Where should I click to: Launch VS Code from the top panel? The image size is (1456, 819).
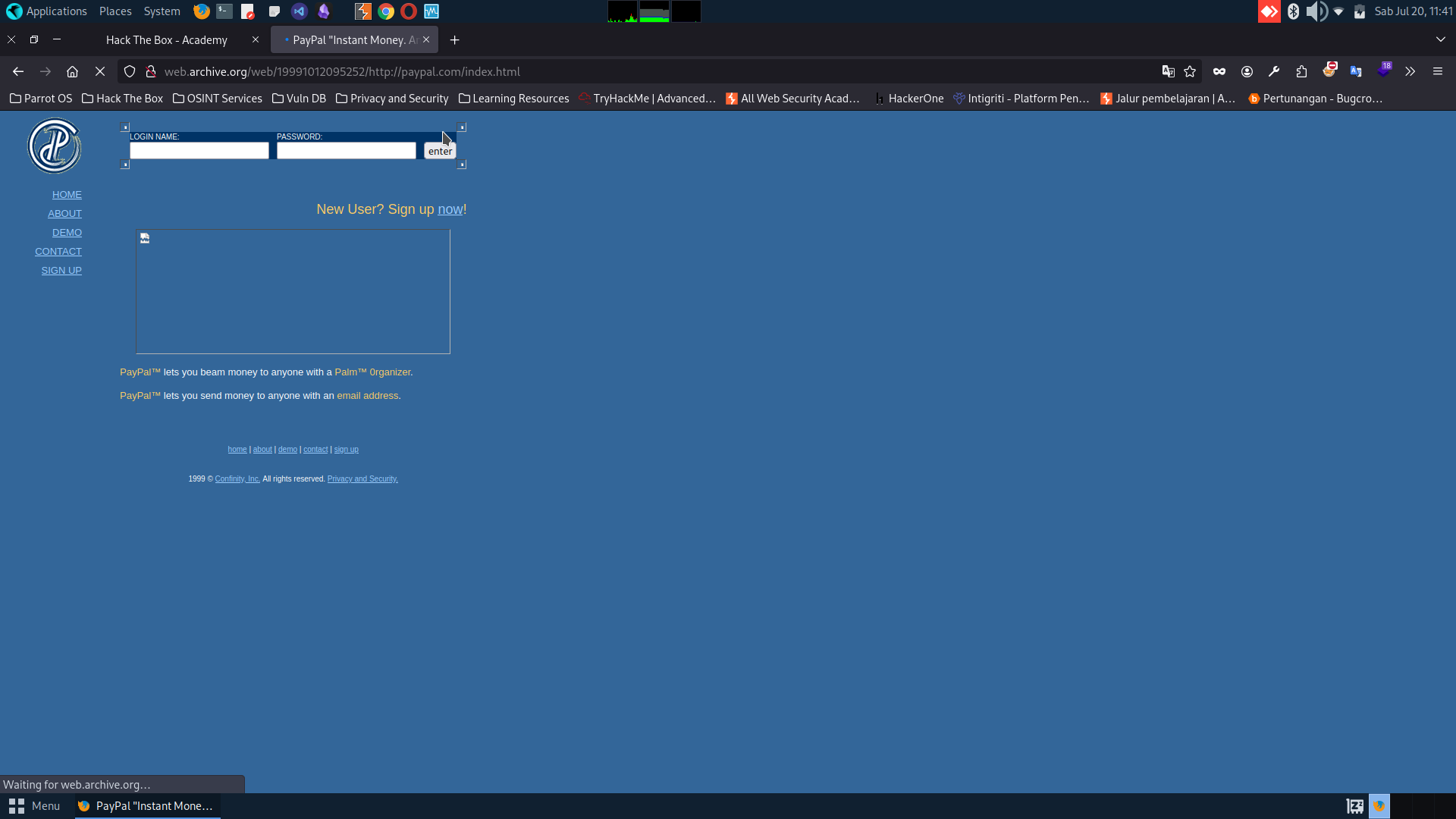point(299,11)
